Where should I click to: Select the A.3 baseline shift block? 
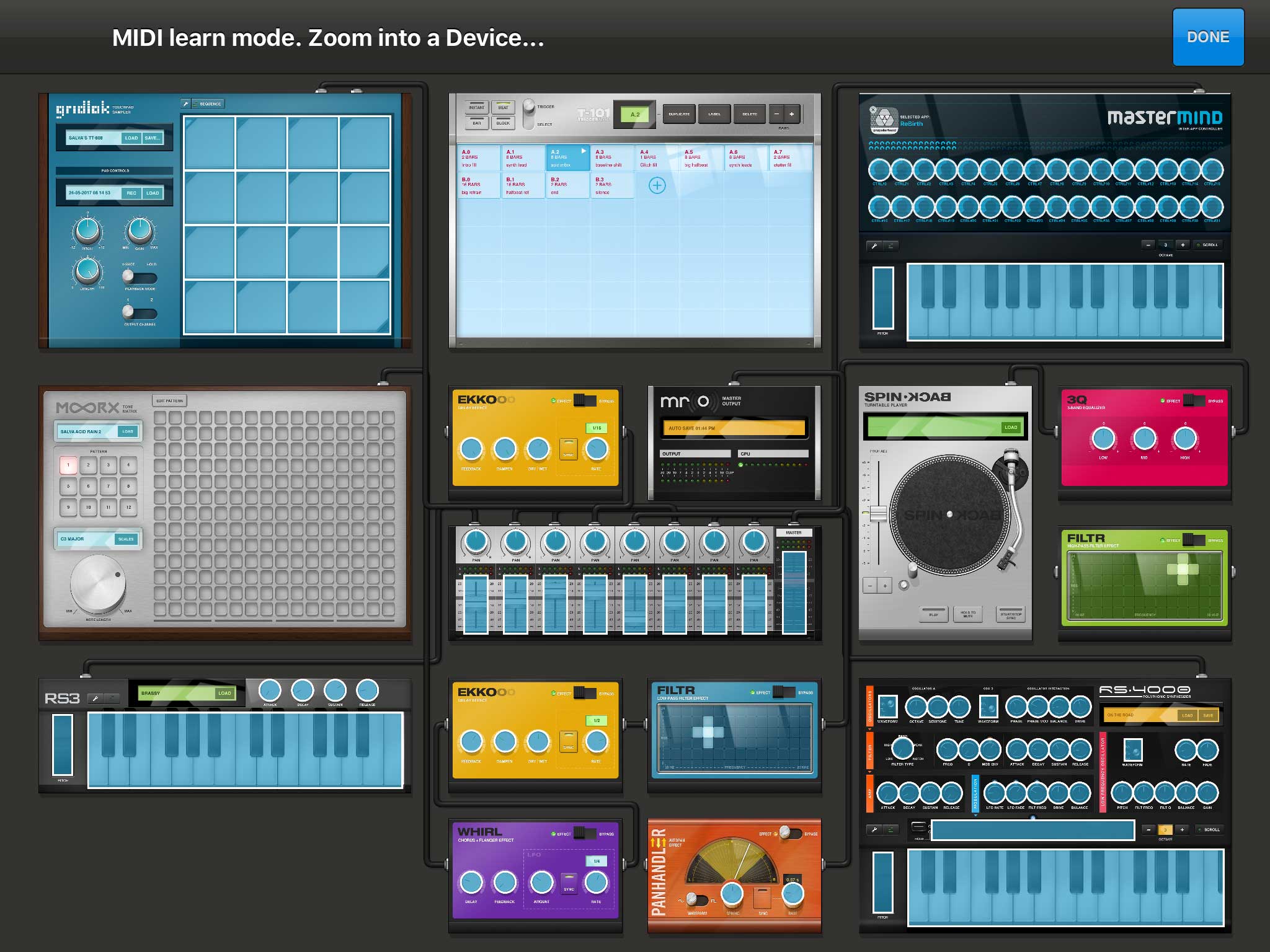coord(611,159)
